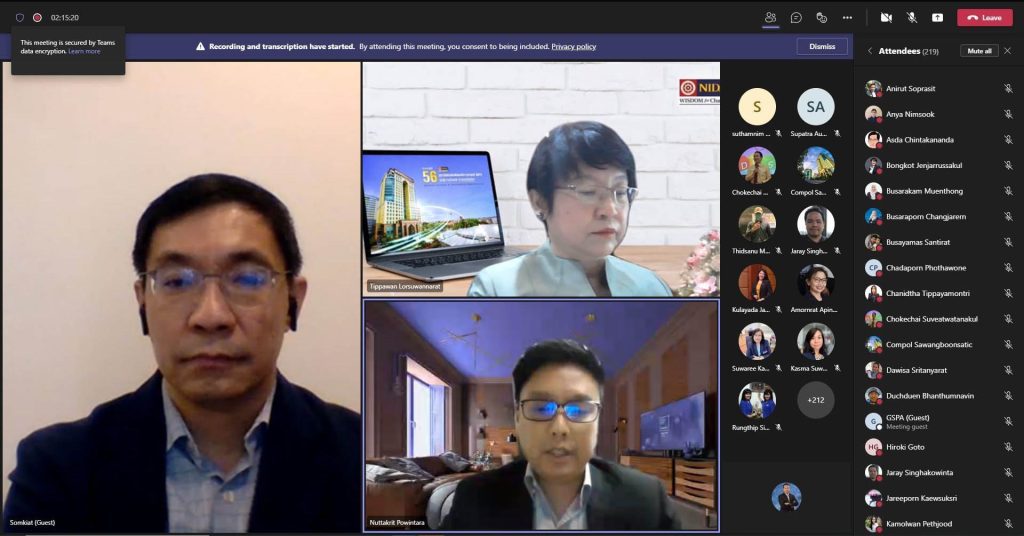Image resolution: width=1024 pixels, height=536 pixels.
Task: Open the Learn more encryption link
Action: [84, 51]
